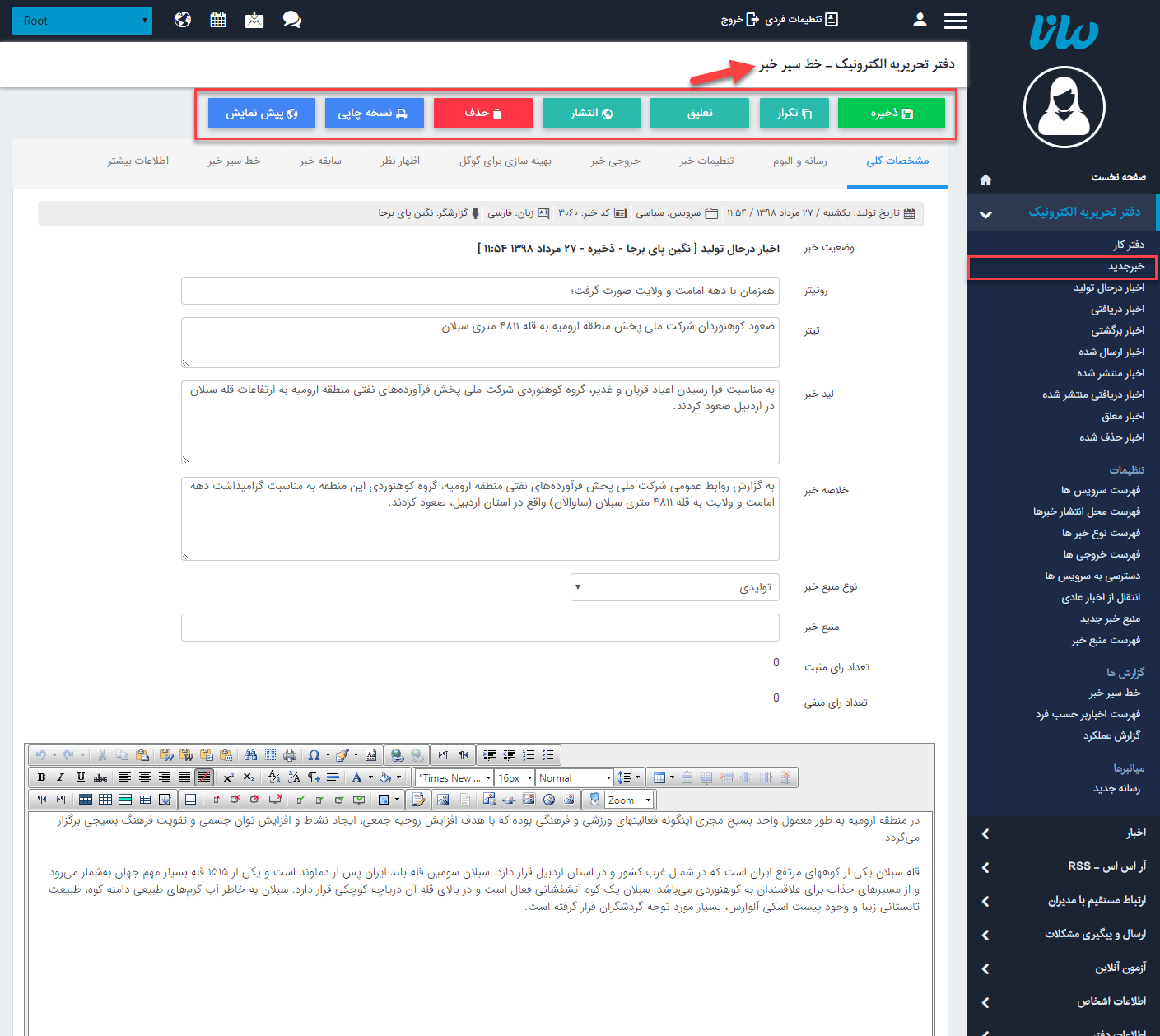Open messages via the chat bubble icon
The height and width of the screenshot is (1036, 1160).
pyautogui.click(x=292, y=19)
